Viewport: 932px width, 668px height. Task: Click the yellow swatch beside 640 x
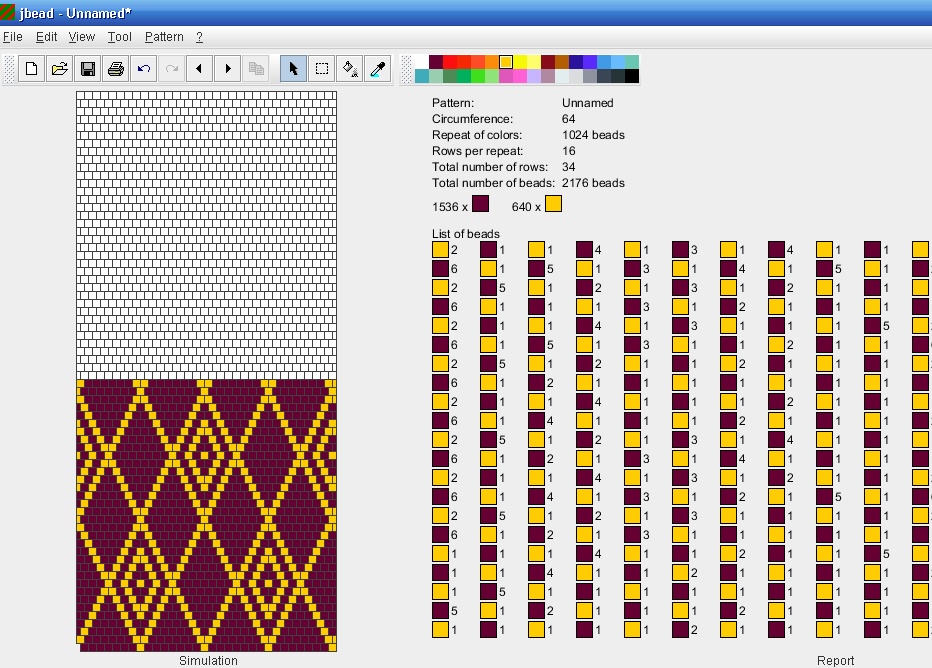[553, 204]
